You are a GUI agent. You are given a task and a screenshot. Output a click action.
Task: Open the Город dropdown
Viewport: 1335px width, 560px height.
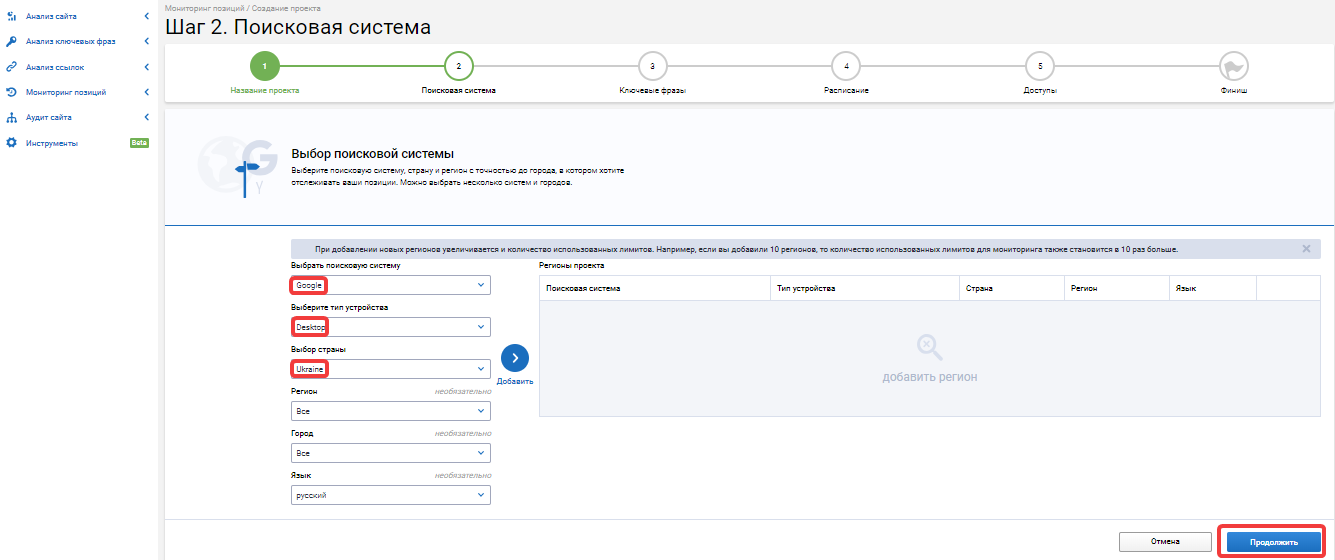coord(391,453)
